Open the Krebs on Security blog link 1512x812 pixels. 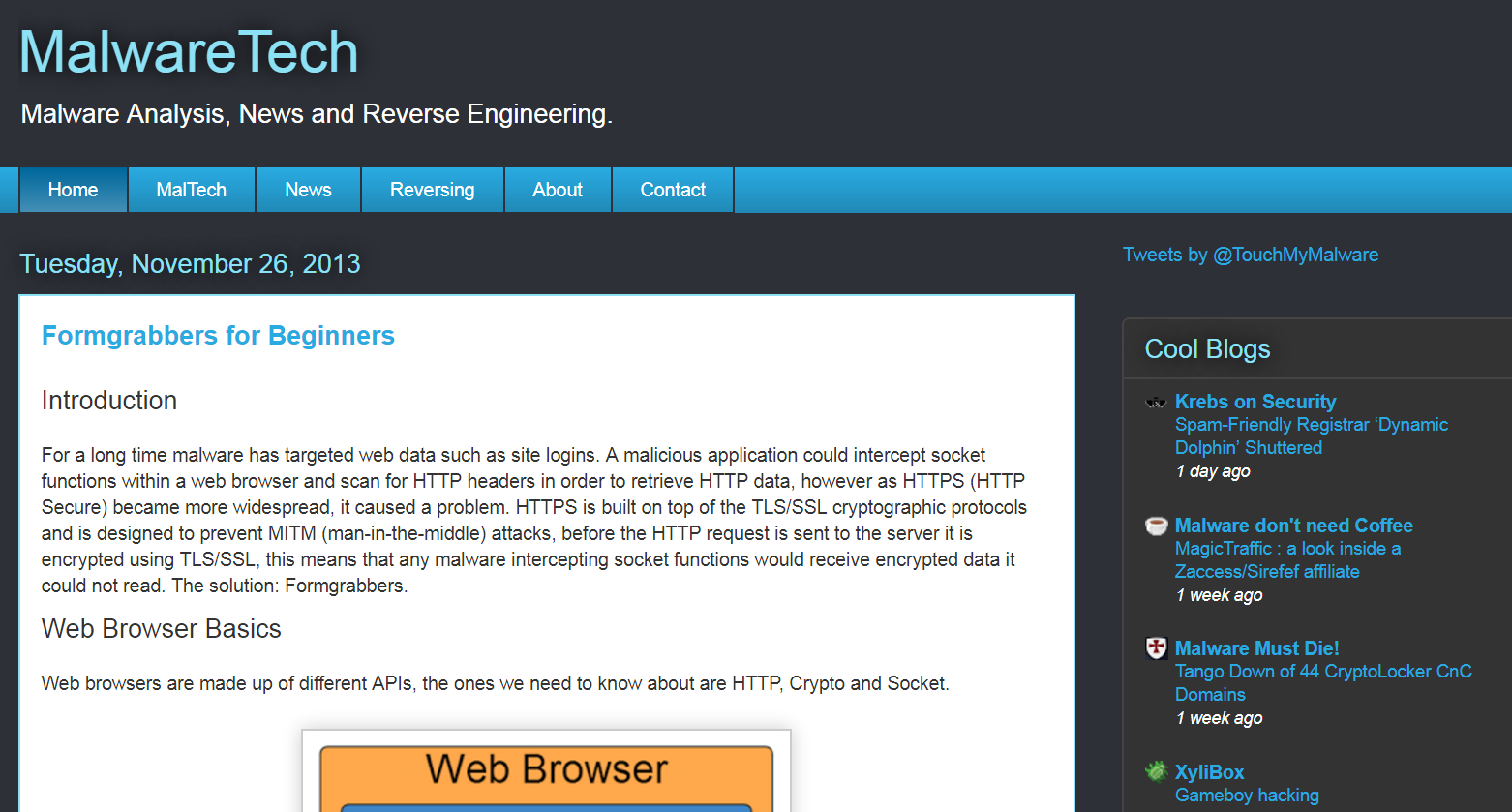(x=1255, y=402)
